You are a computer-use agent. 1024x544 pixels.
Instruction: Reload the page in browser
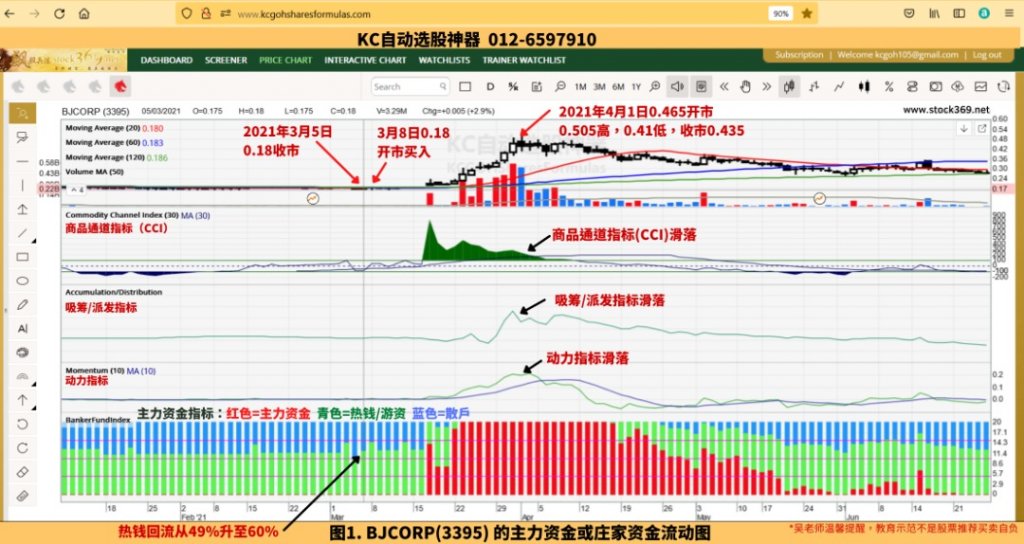[59, 13]
